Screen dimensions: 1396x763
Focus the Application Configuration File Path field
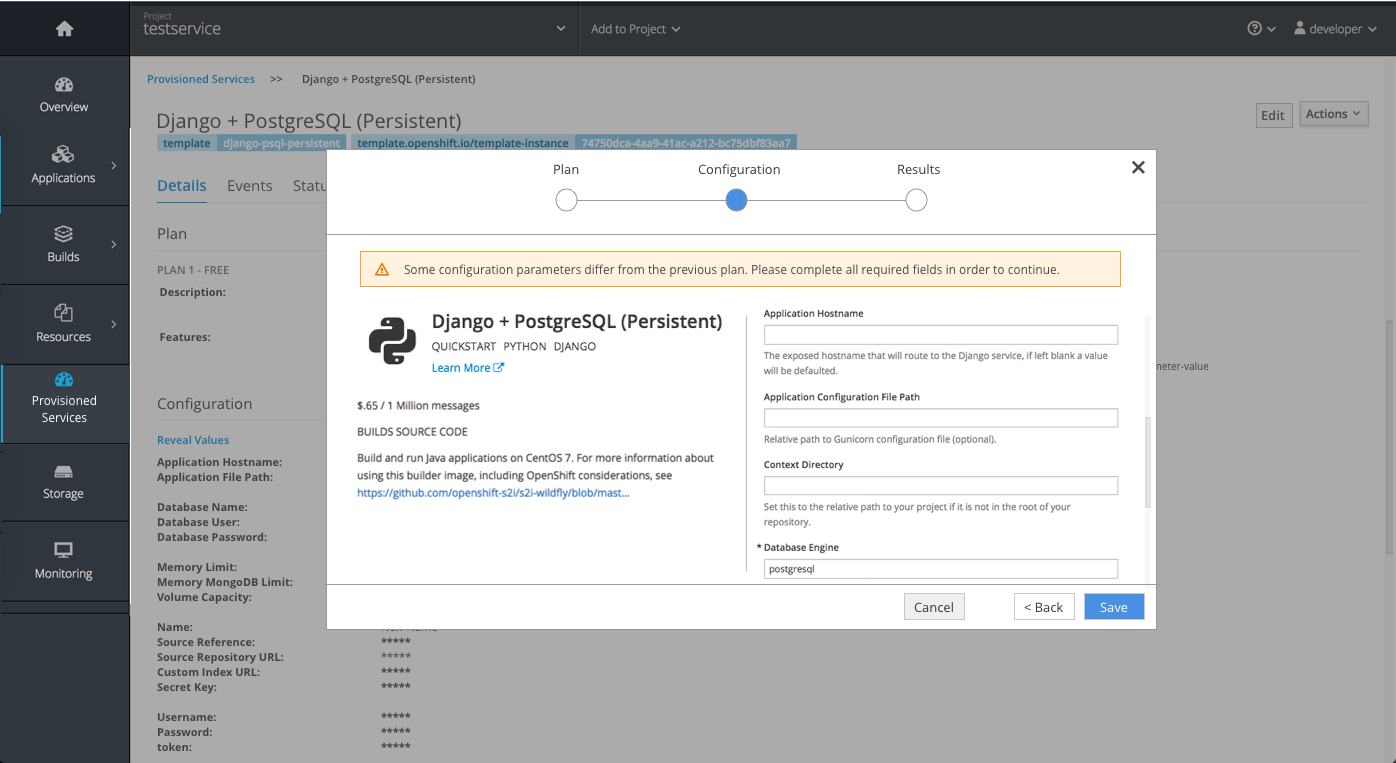(x=941, y=418)
